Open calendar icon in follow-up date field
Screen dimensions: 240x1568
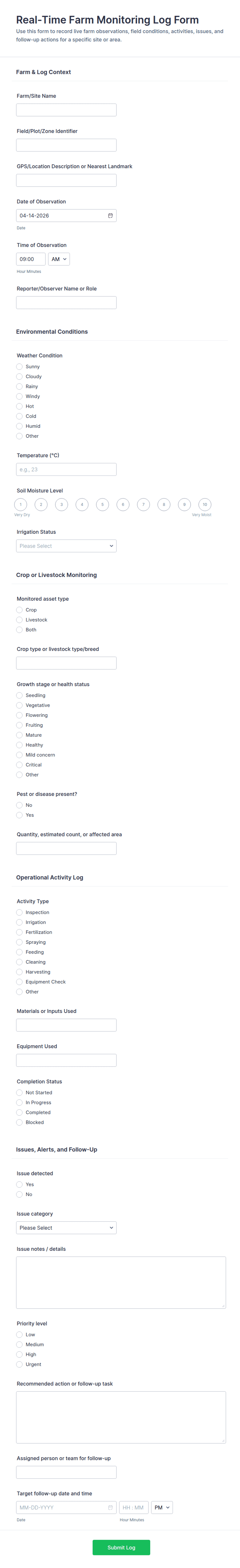110,1507
